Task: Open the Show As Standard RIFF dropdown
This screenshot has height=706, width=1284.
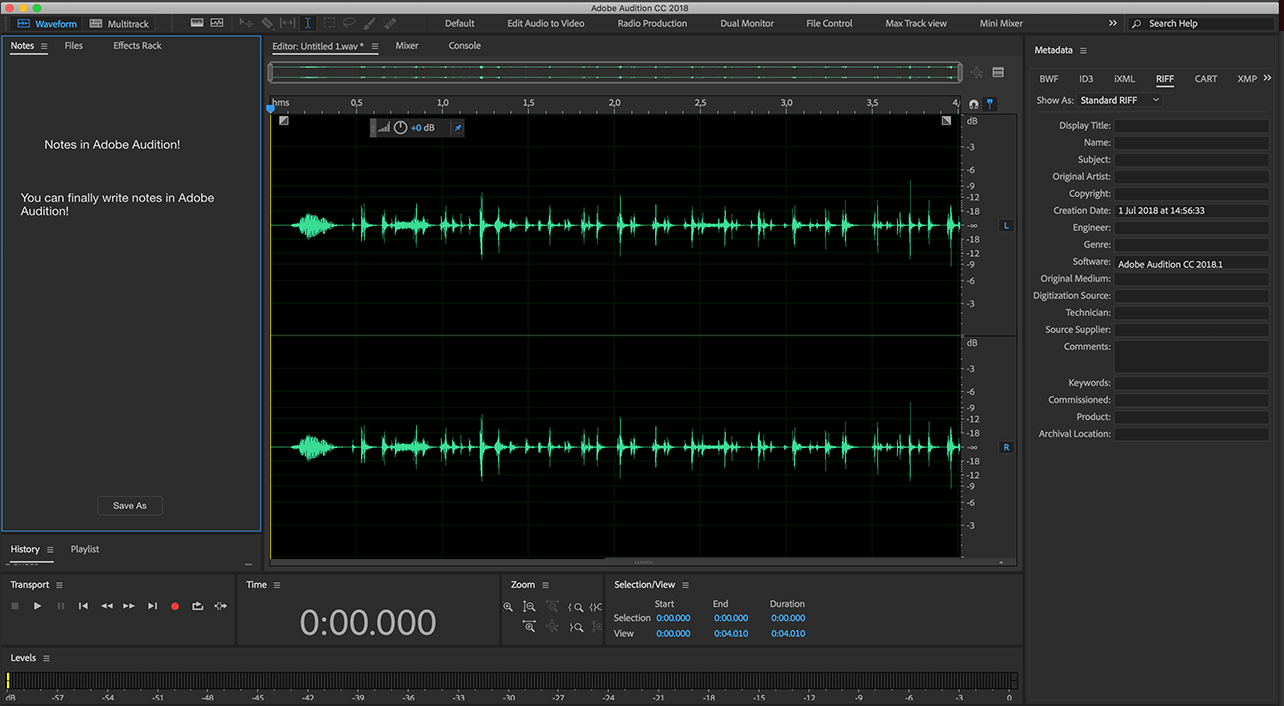Action: [x=1120, y=100]
